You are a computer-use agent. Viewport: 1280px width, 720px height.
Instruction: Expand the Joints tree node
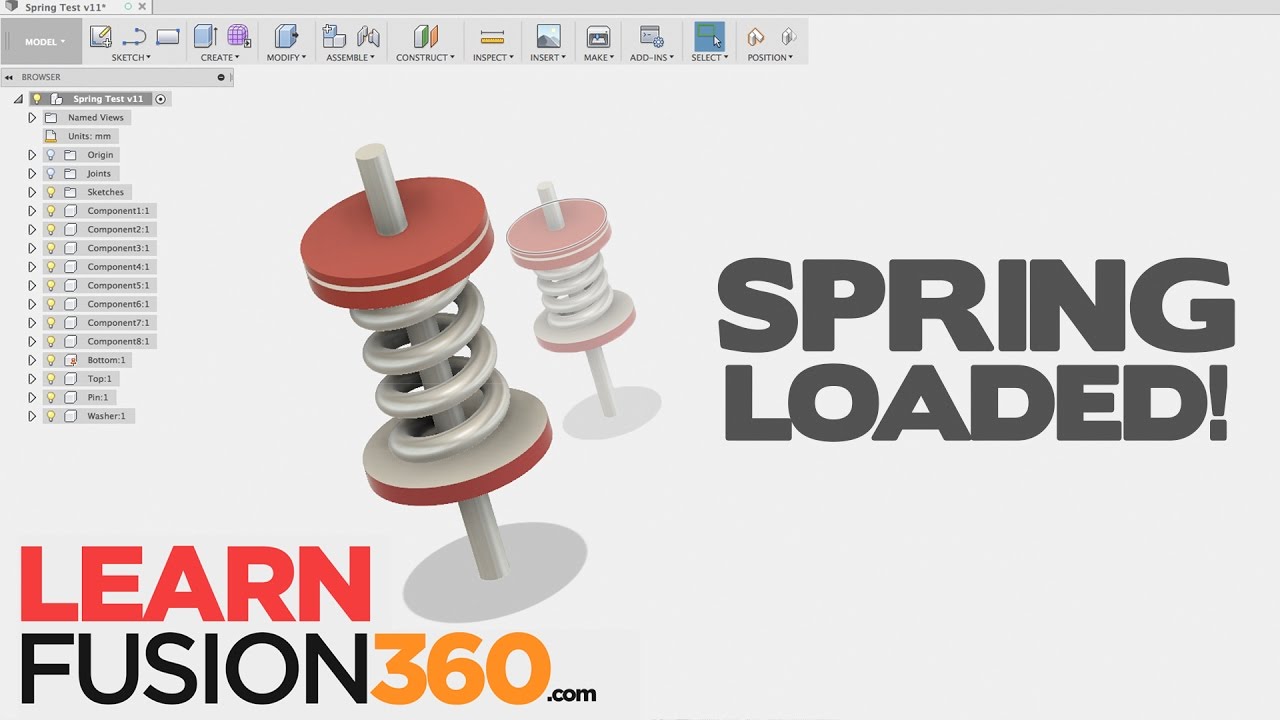[x=32, y=174]
